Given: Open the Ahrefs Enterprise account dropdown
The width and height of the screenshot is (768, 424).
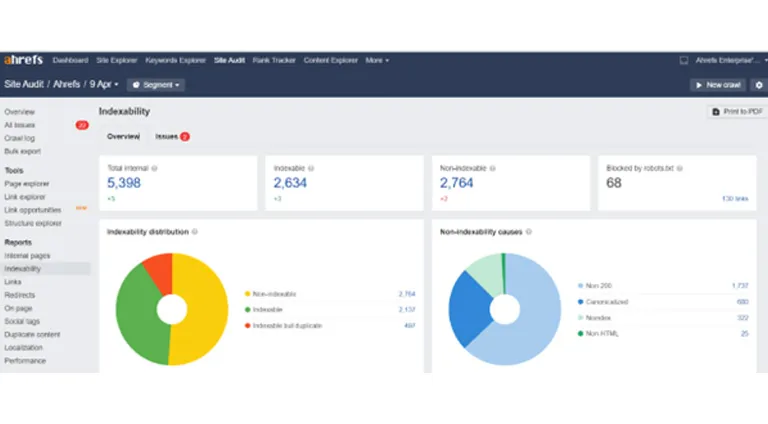Looking at the screenshot, I should pos(731,60).
